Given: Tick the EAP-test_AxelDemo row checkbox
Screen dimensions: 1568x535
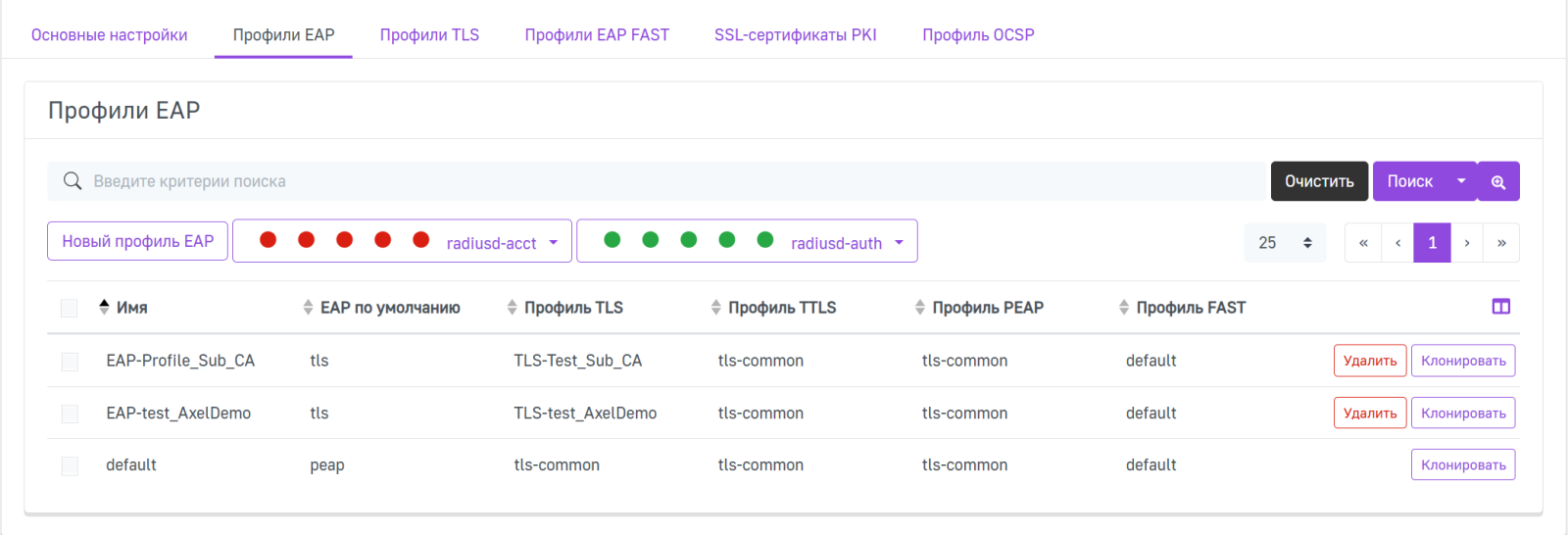Looking at the screenshot, I should pyautogui.click(x=70, y=413).
